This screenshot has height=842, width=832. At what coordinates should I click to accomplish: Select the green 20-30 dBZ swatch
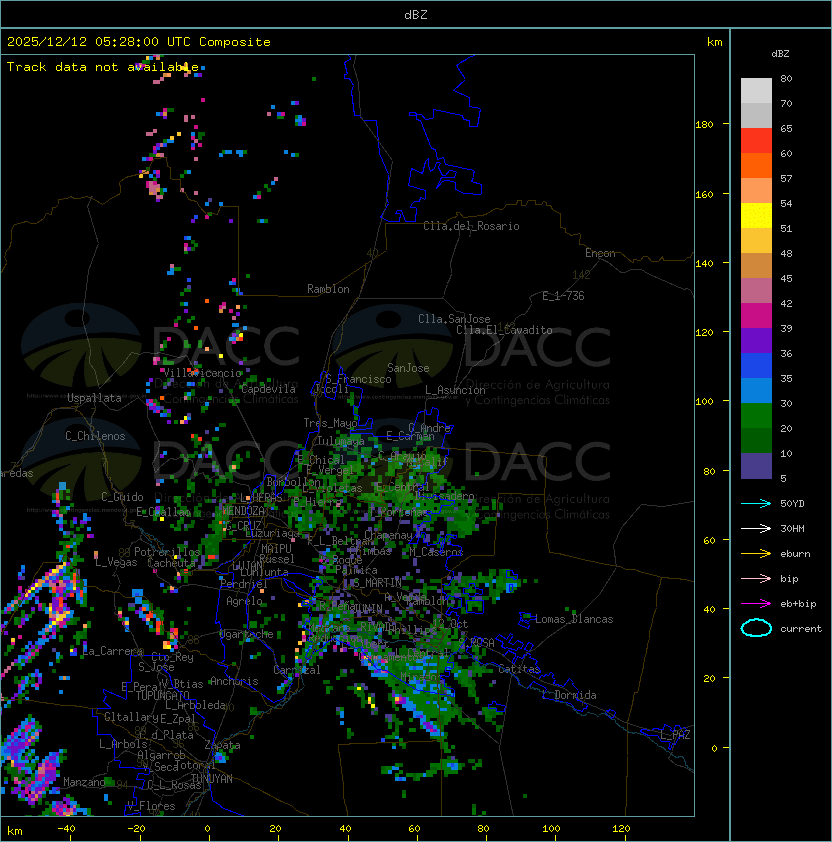pyautogui.click(x=756, y=416)
